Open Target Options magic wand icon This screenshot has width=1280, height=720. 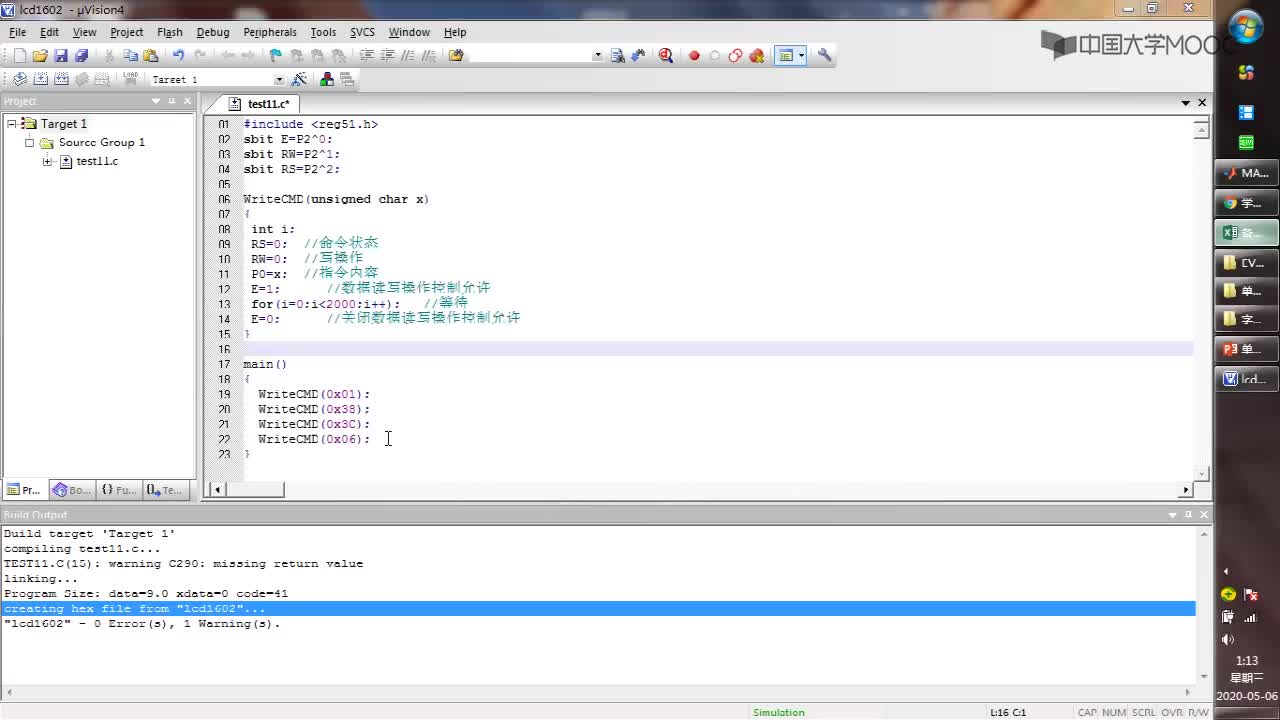pyautogui.click(x=299, y=79)
